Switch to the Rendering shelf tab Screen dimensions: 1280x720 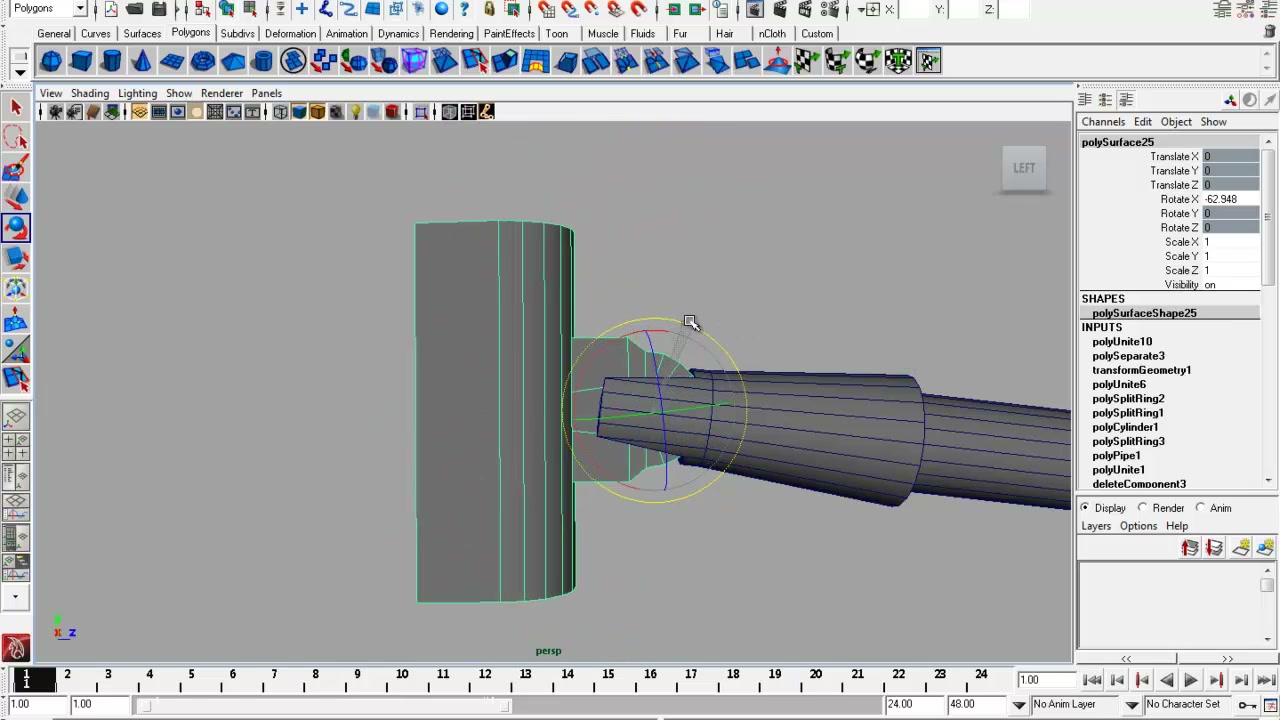[451, 34]
